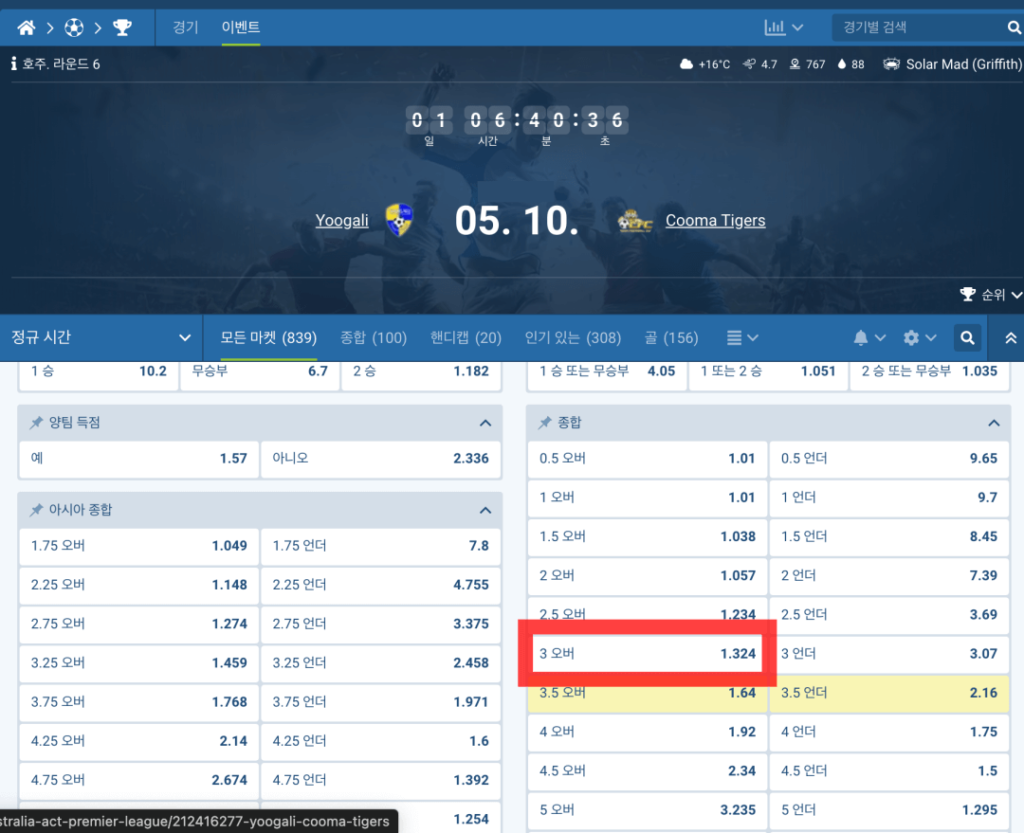Switch to the 경기 tab
Screen dimensions: 1024x833
pos(185,27)
